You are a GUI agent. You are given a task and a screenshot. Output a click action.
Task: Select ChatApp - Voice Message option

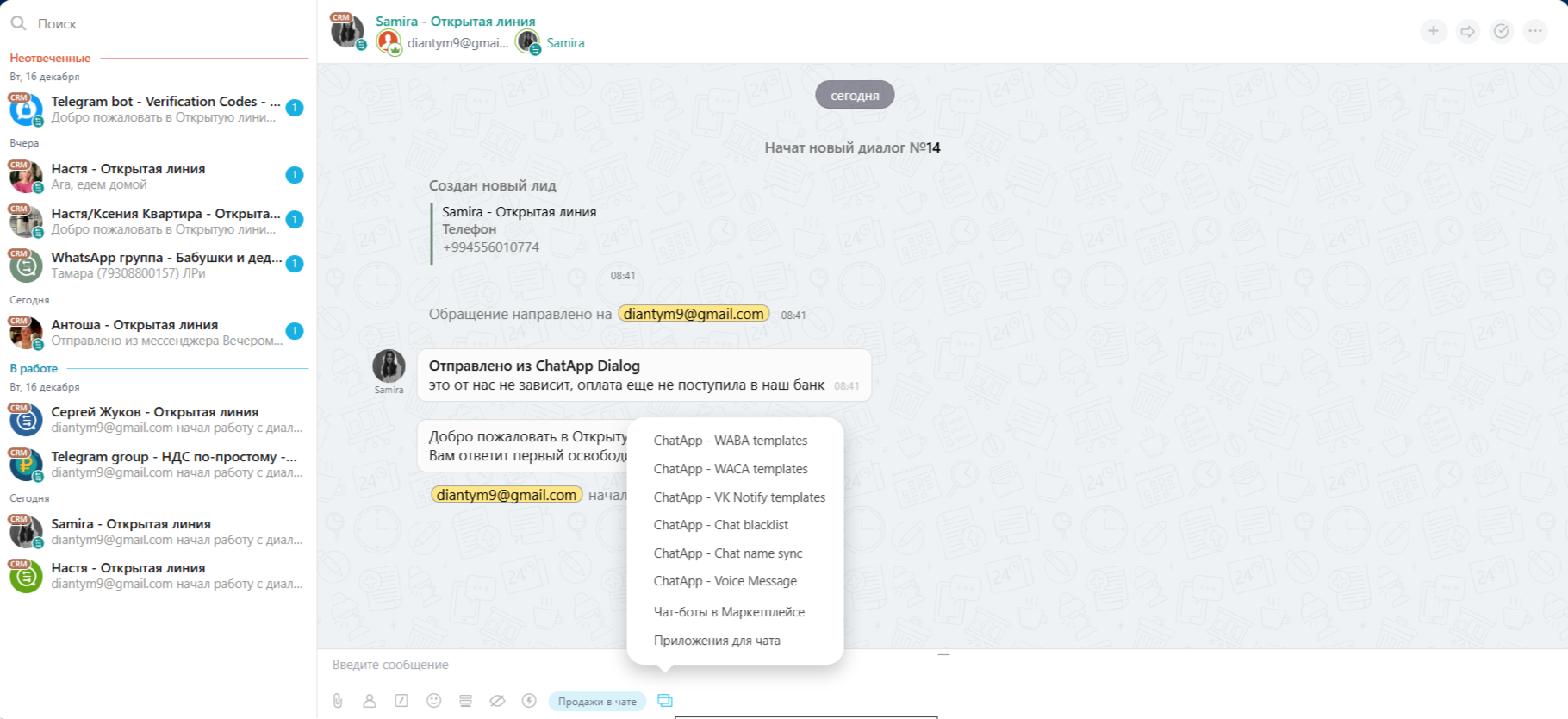point(725,581)
